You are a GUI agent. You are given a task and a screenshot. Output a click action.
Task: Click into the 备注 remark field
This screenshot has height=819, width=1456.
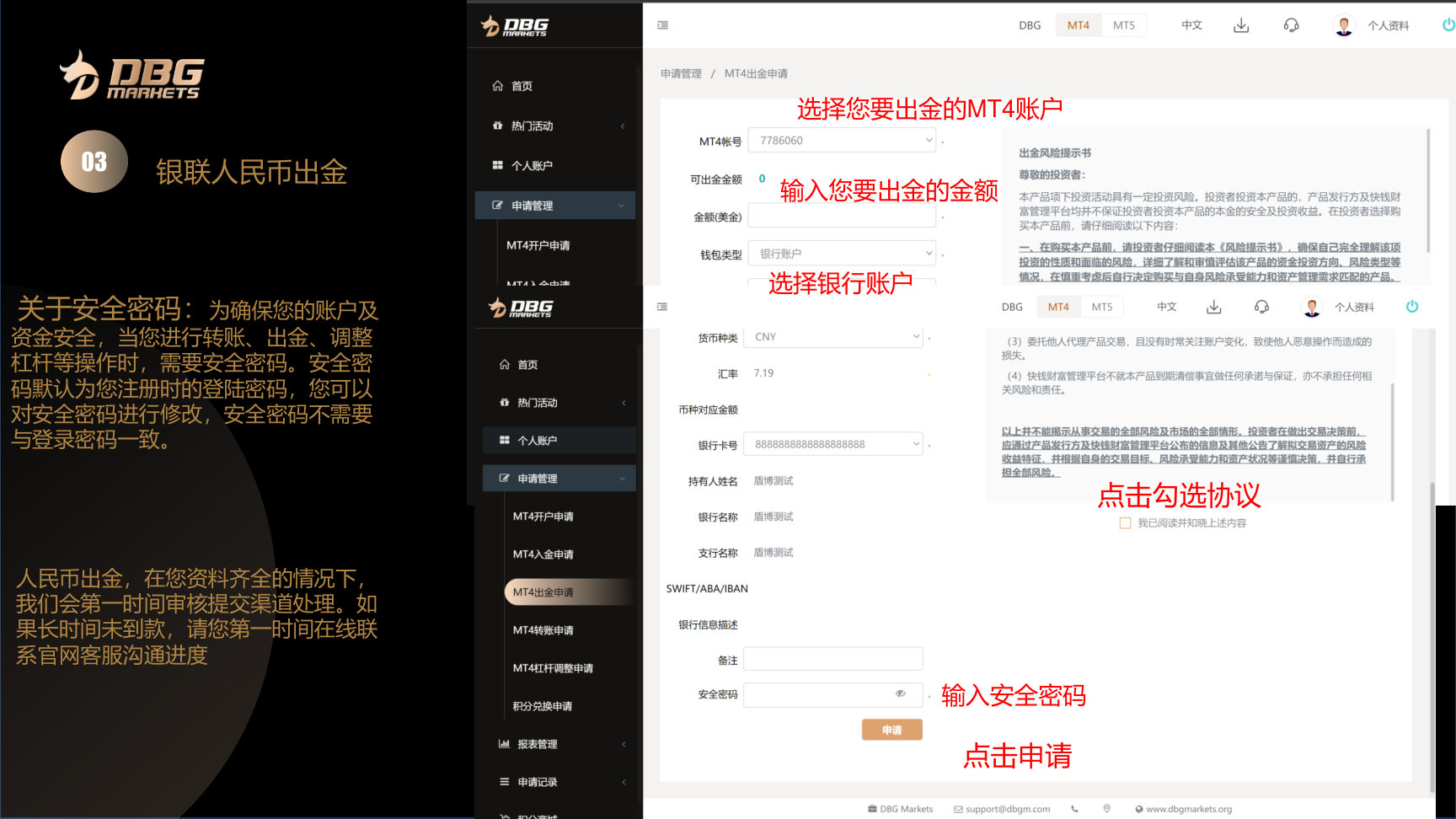[x=833, y=659]
